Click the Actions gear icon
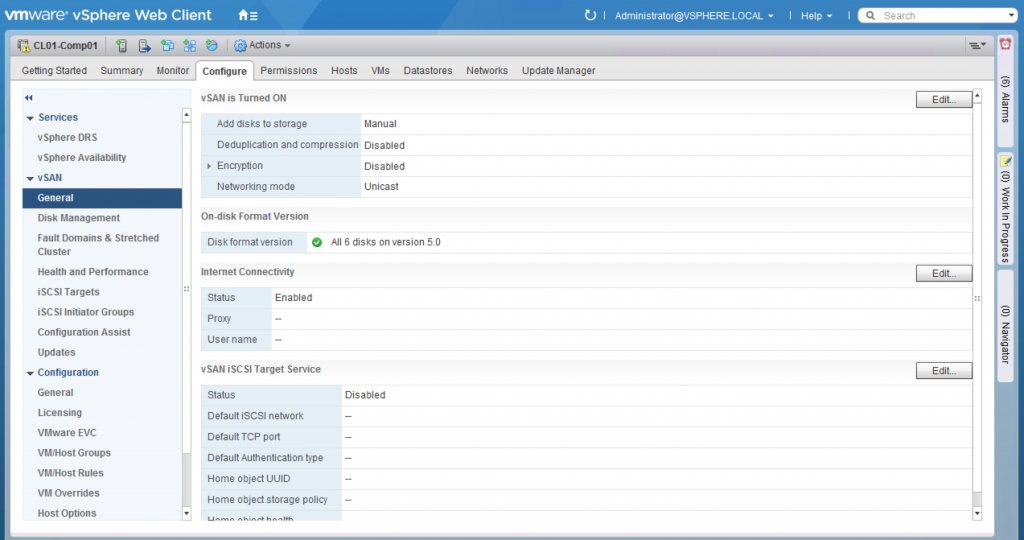 point(240,46)
